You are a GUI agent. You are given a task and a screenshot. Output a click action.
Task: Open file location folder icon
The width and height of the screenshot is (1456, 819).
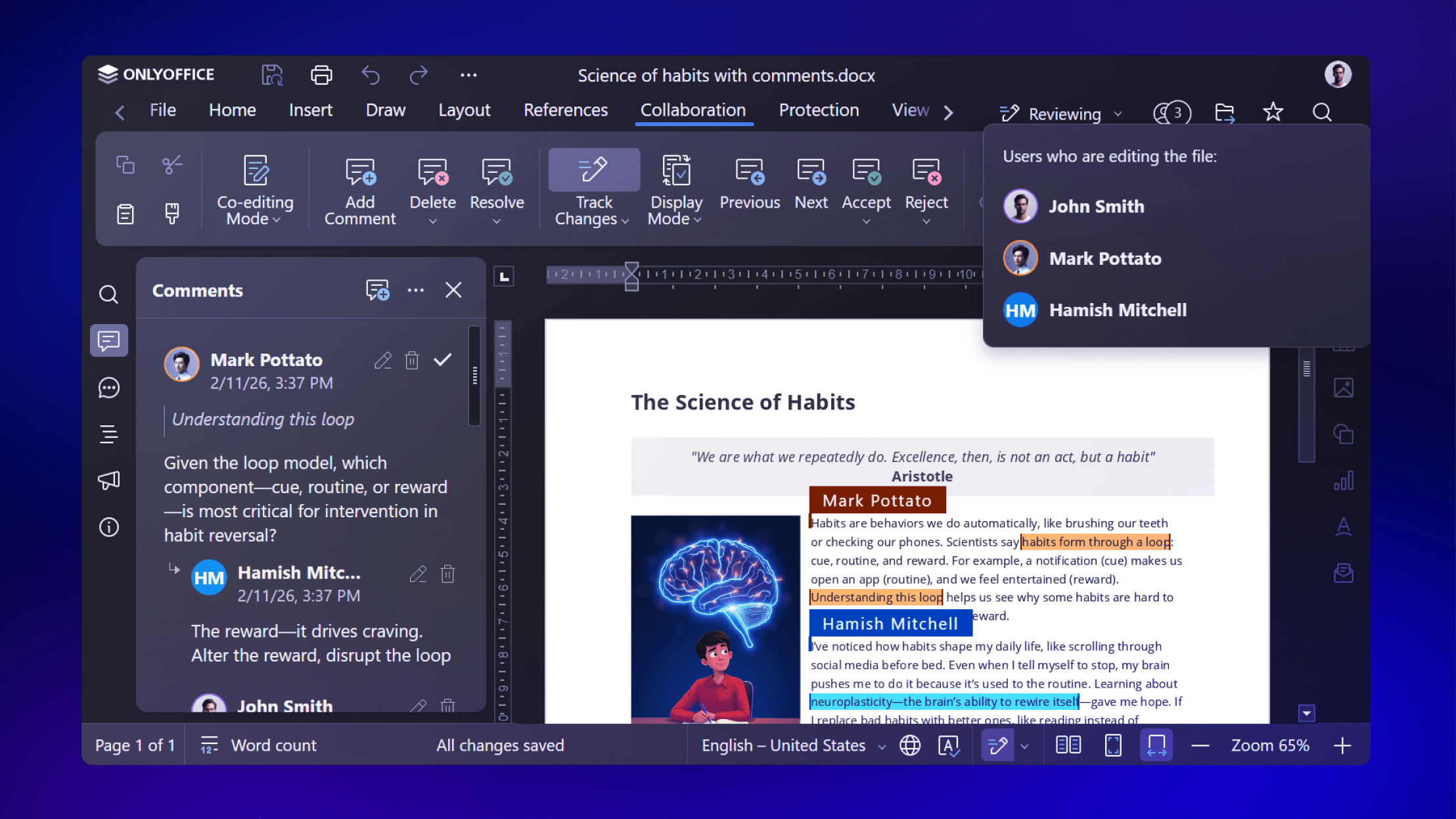point(1225,113)
